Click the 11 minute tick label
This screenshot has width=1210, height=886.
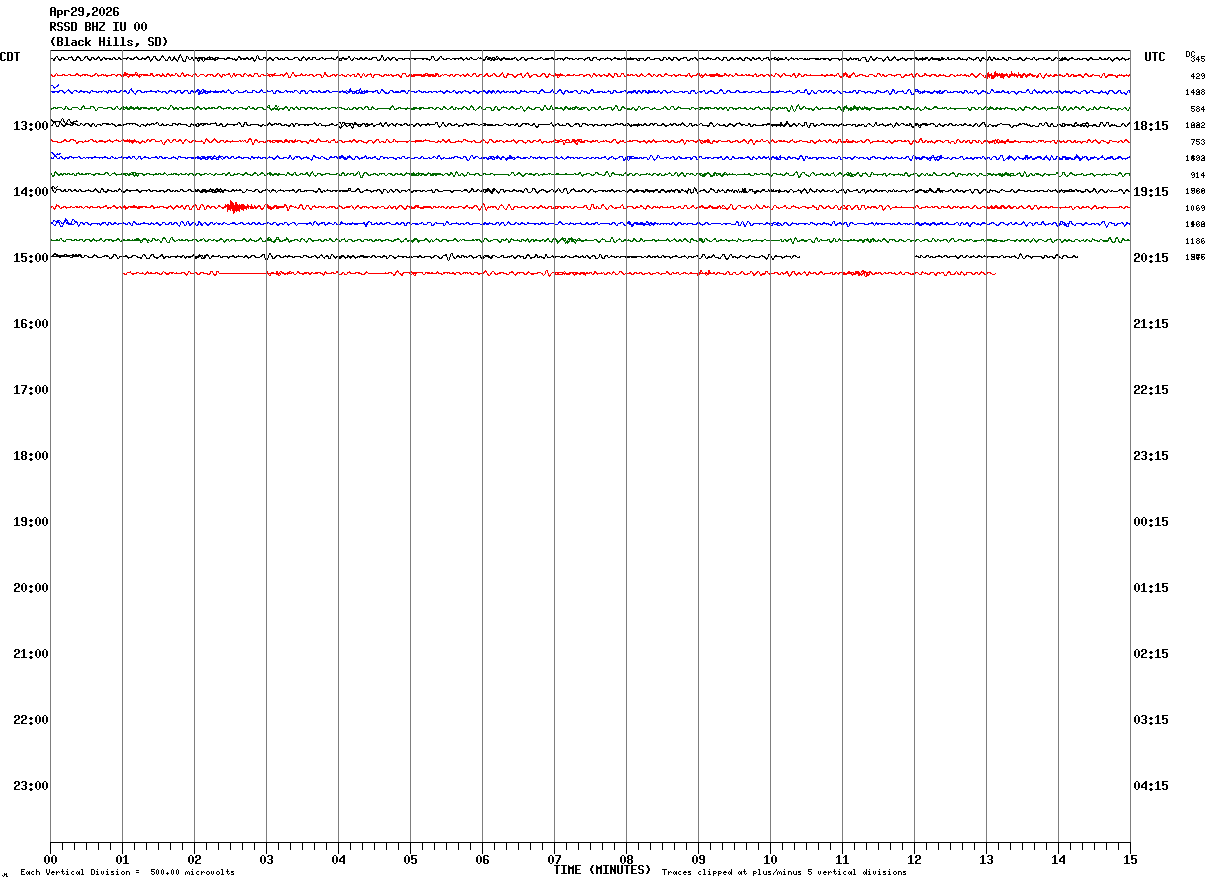tap(842, 860)
